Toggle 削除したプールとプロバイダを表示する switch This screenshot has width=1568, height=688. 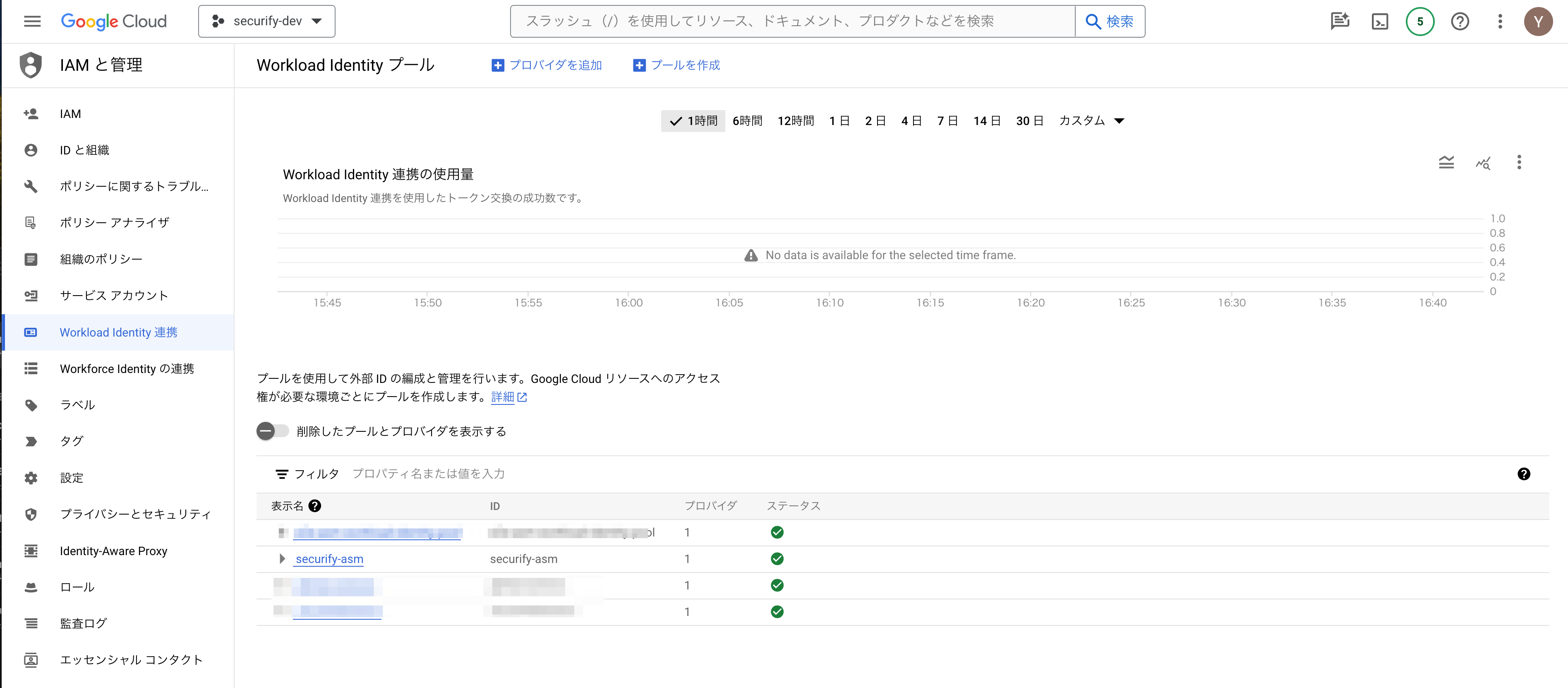point(272,432)
